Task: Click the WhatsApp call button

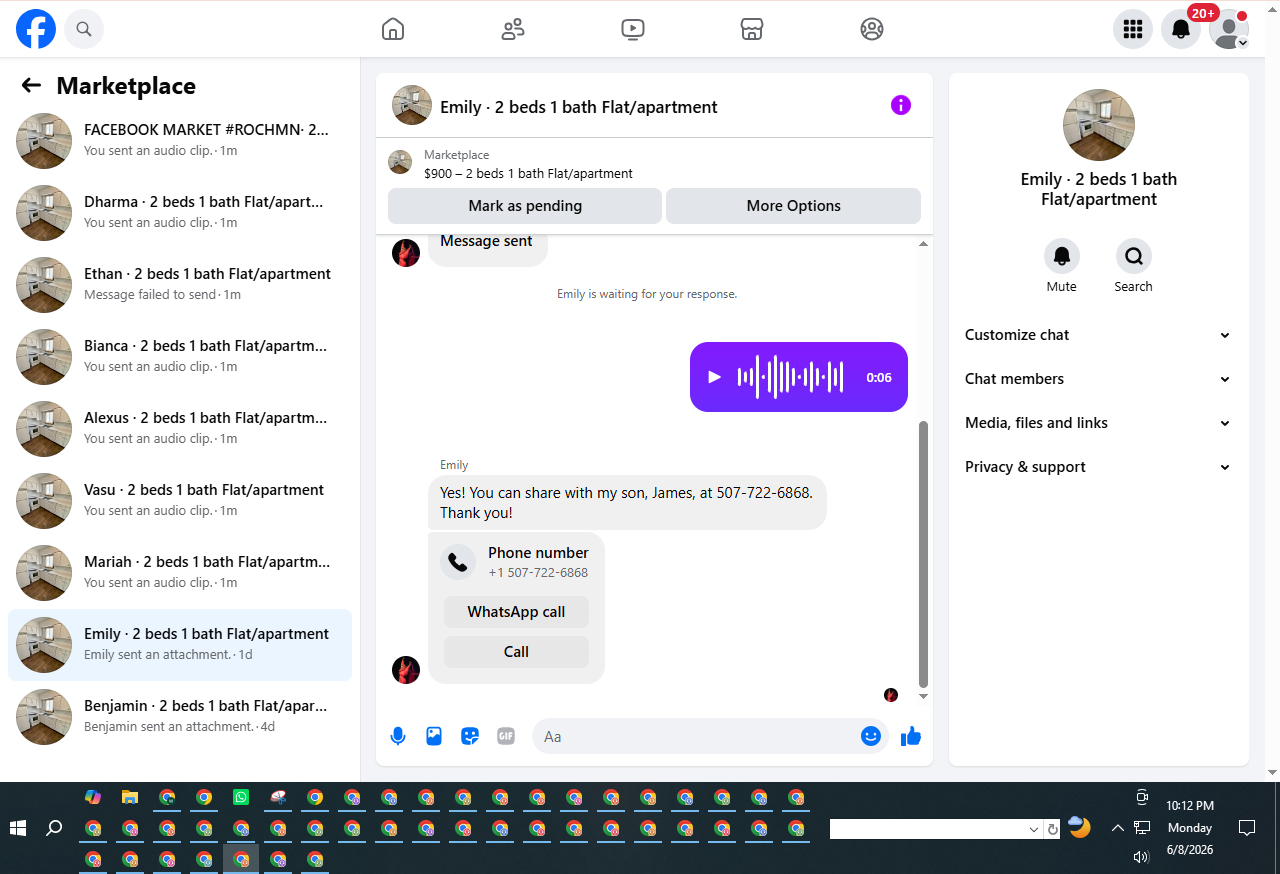Action: (x=516, y=612)
